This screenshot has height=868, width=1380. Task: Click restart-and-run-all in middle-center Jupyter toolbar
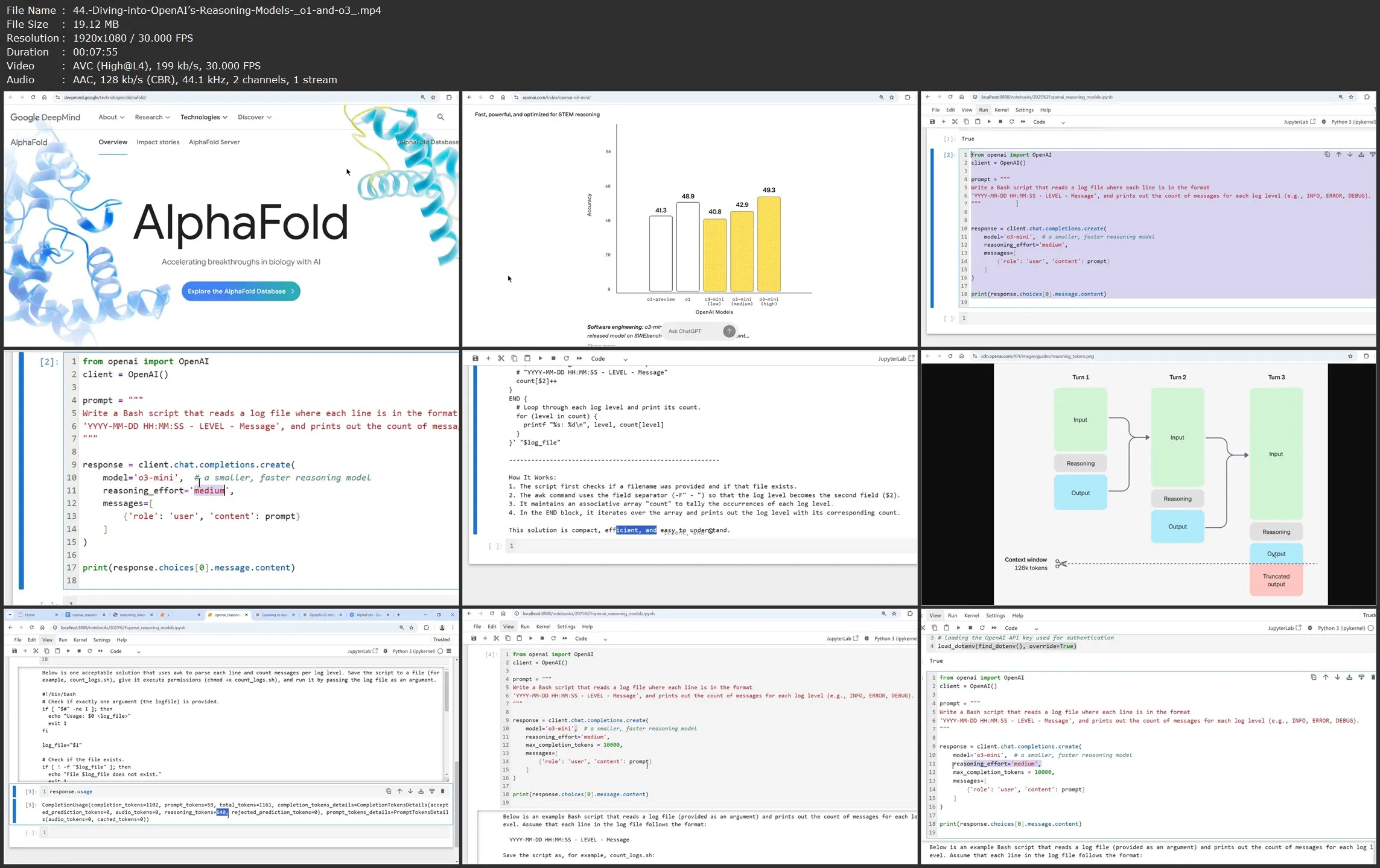click(x=579, y=358)
